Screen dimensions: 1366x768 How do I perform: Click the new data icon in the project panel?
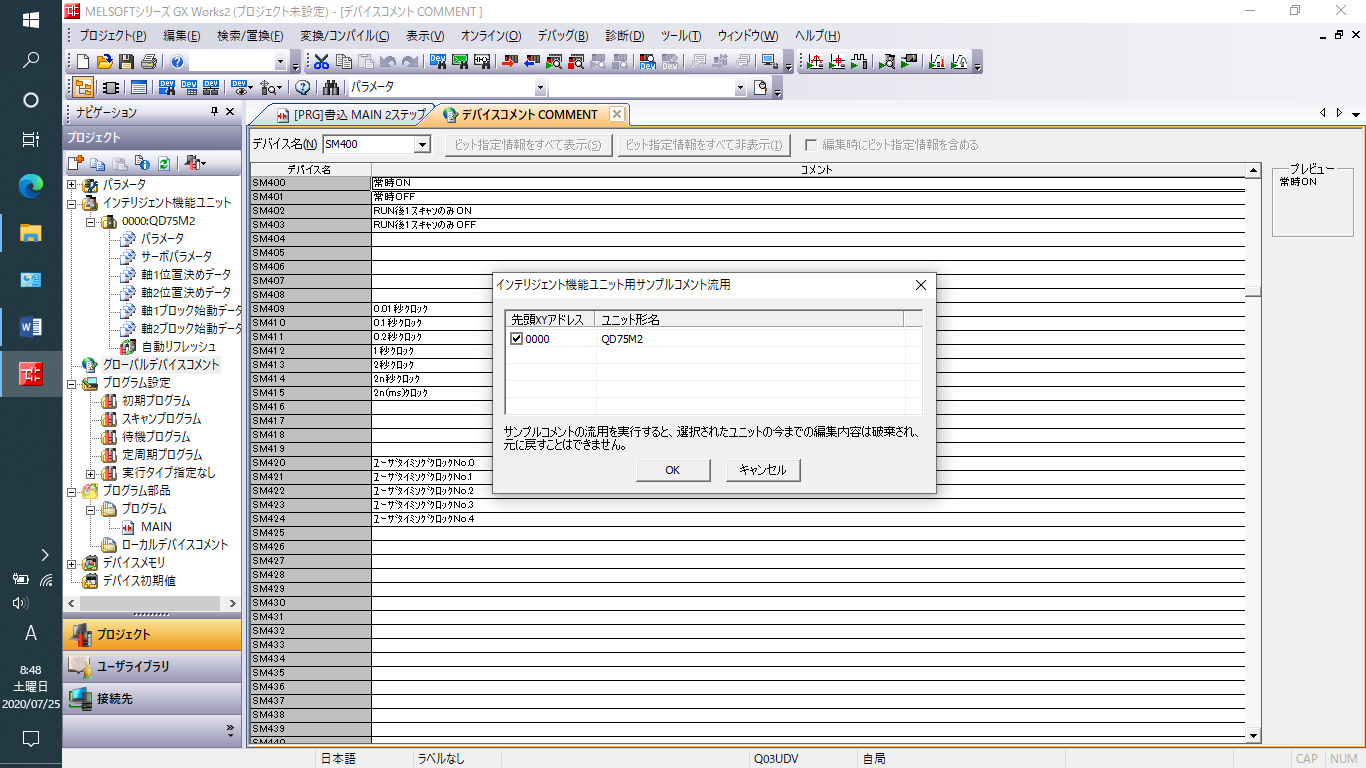pyautogui.click(x=76, y=163)
